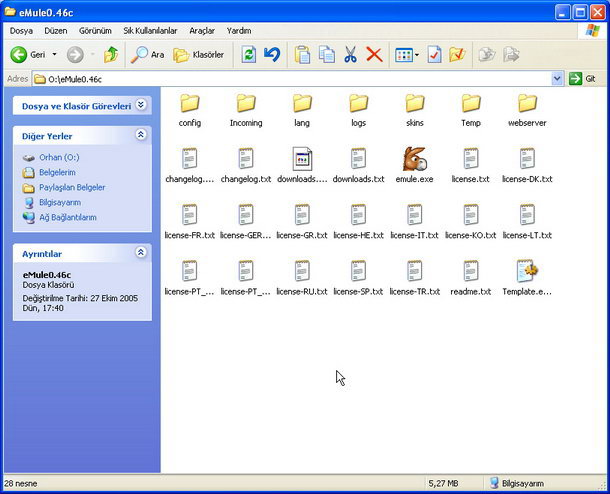Viewport: 610px width, 494px height.
Task: Select the changelog.txt file
Action: point(246,165)
